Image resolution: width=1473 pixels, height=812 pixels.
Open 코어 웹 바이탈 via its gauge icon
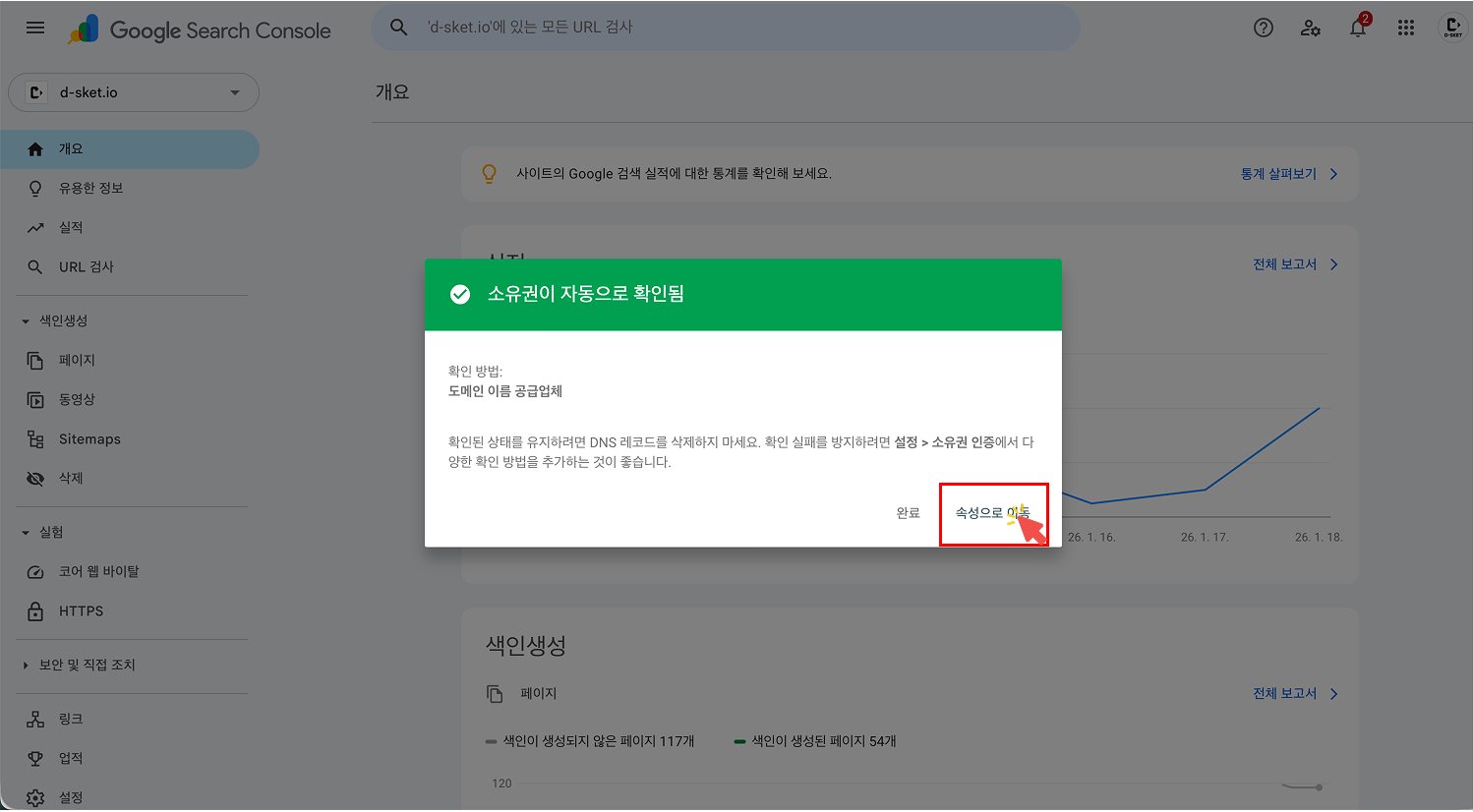[x=35, y=571]
